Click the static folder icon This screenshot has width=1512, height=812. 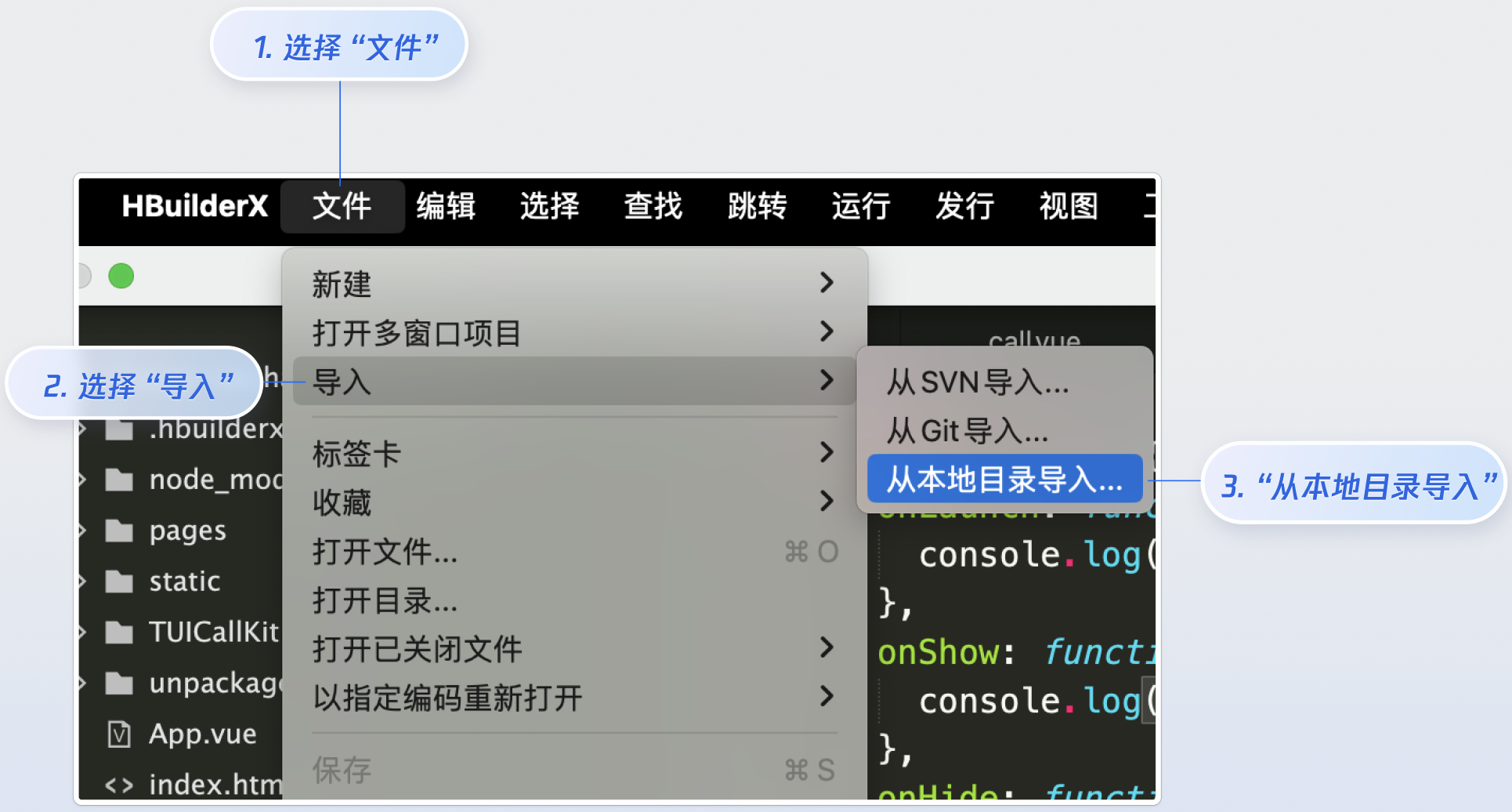click(119, 582)
